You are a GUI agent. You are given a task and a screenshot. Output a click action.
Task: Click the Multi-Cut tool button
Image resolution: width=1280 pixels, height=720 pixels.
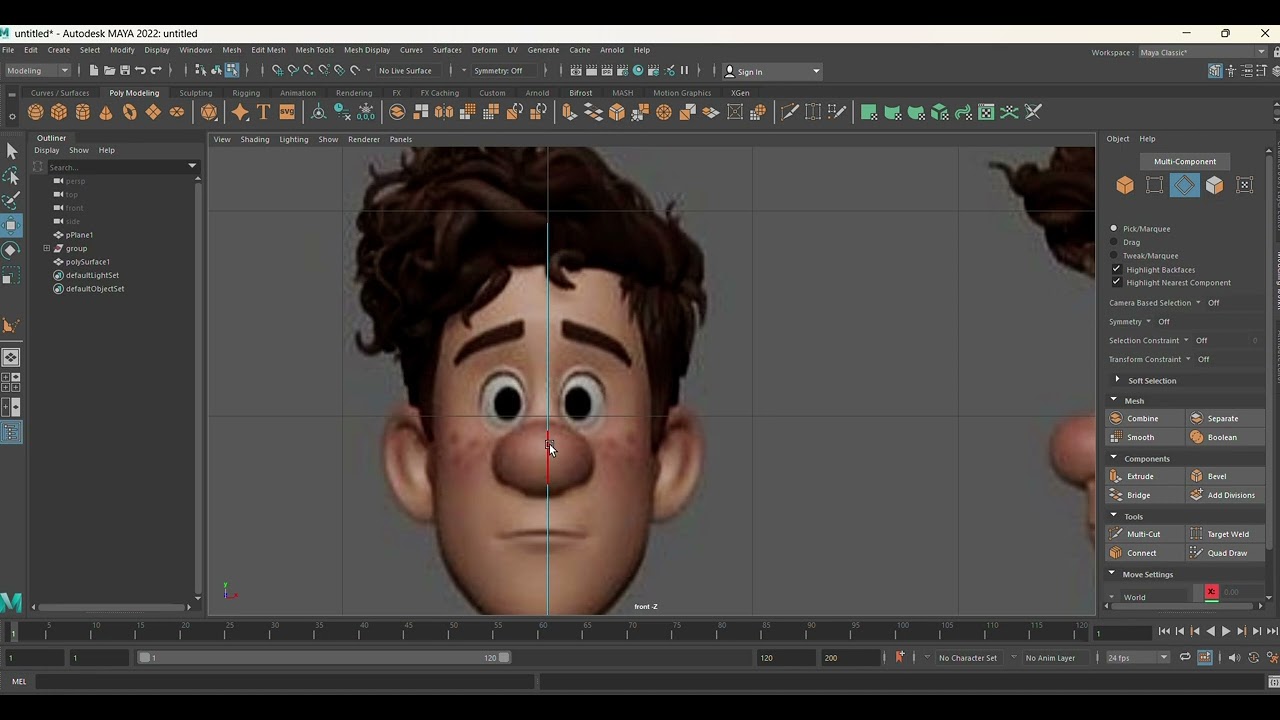pos(1144,534)
